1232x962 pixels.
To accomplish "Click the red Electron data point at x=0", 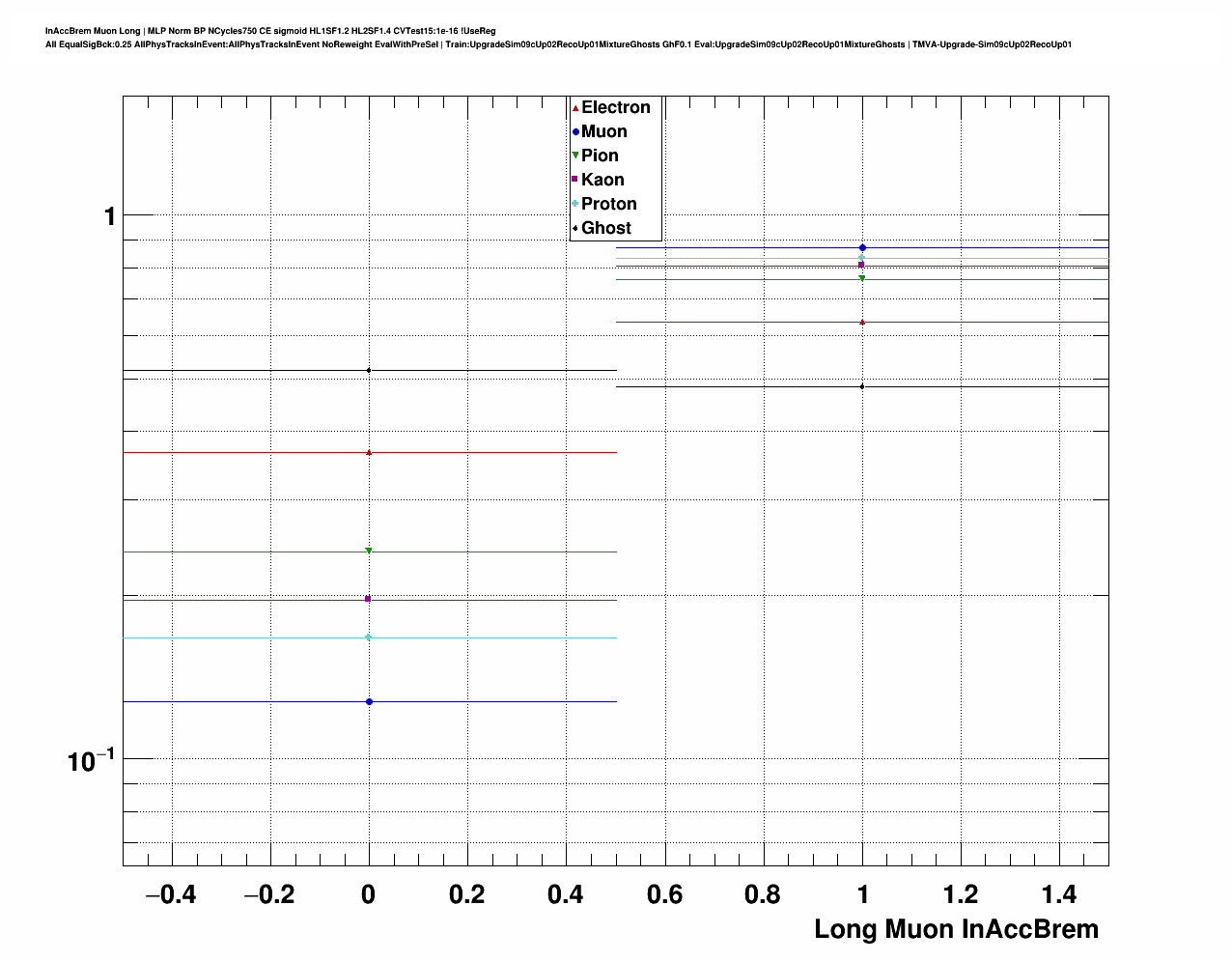I will pyautogui.click(x=369, y=452).
